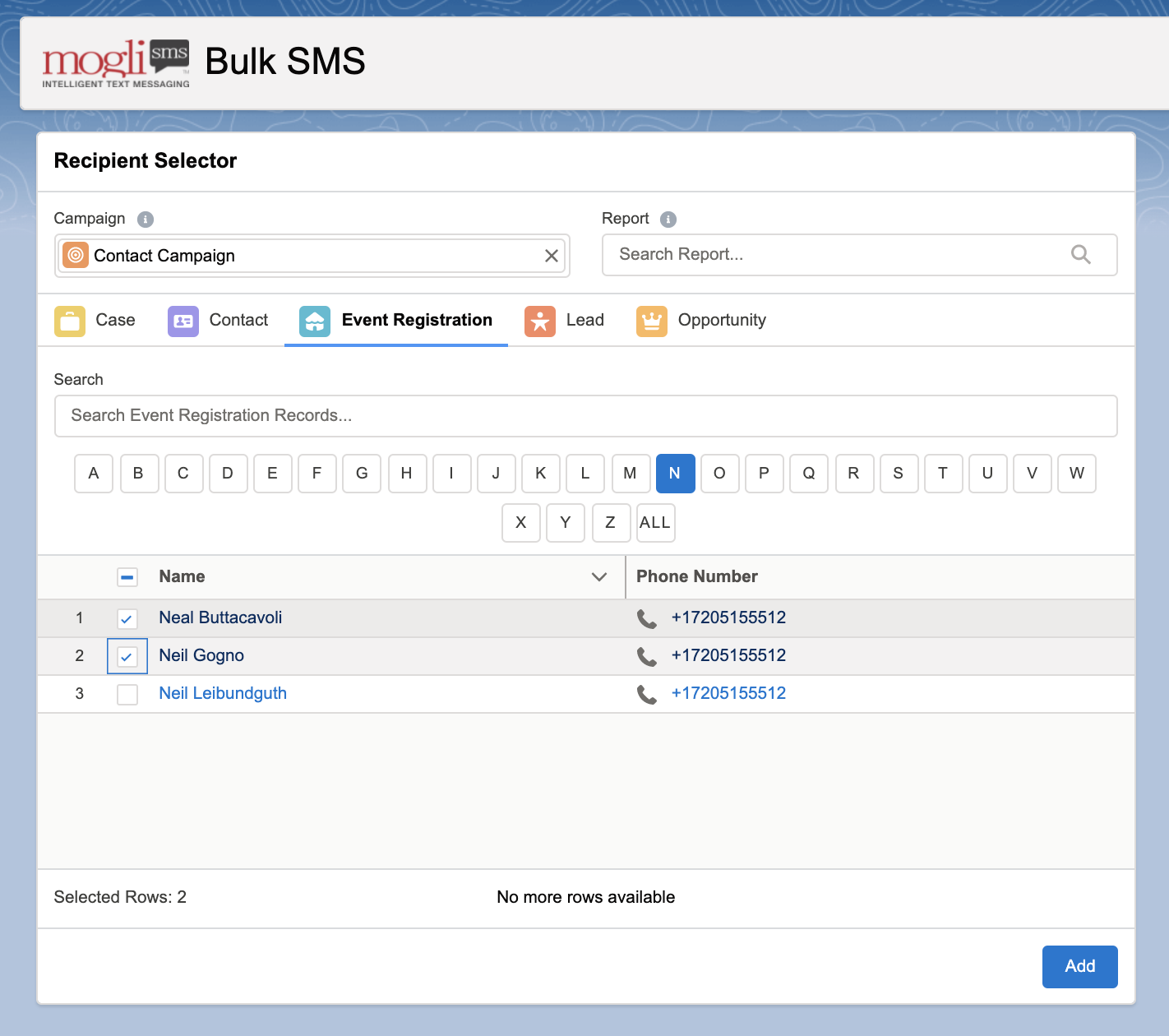Image resolution: width=1169 pixels, height=1036 pixels.
Task: Switch to the Lead tab
Action: pos(565,321)
